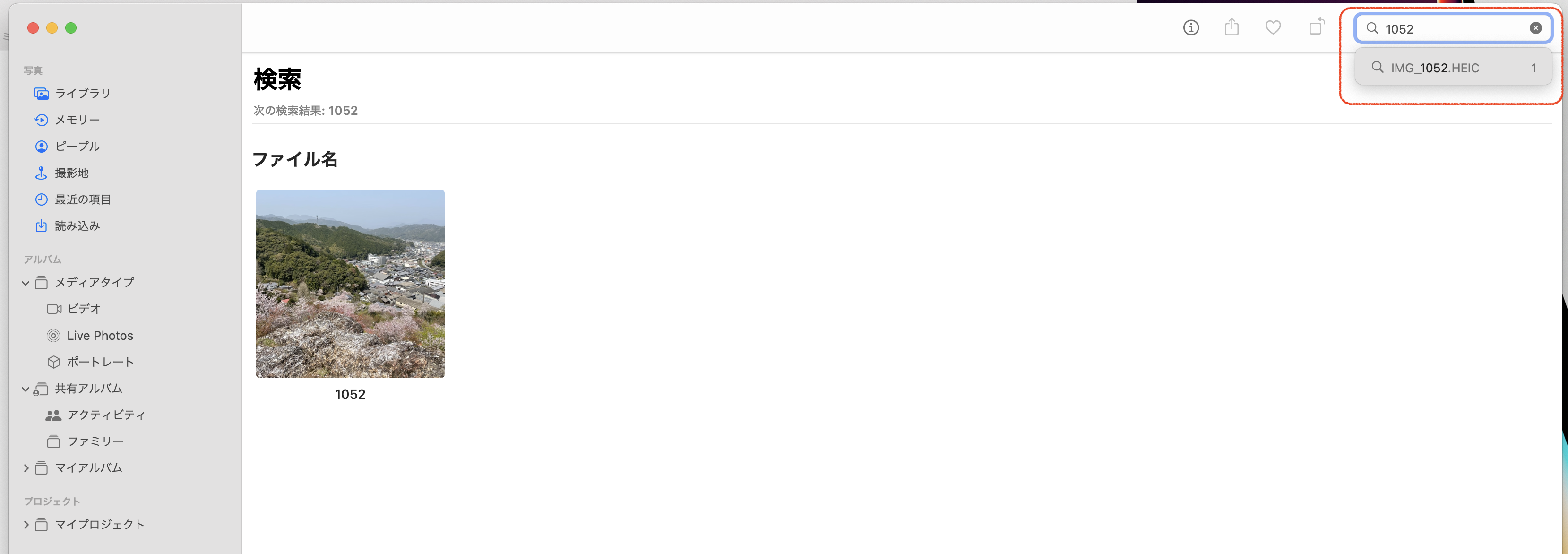Screen dimensions: 1568x554
Task: Select the 1052 photo thumbnail
Action: click(x=350, y=284)
